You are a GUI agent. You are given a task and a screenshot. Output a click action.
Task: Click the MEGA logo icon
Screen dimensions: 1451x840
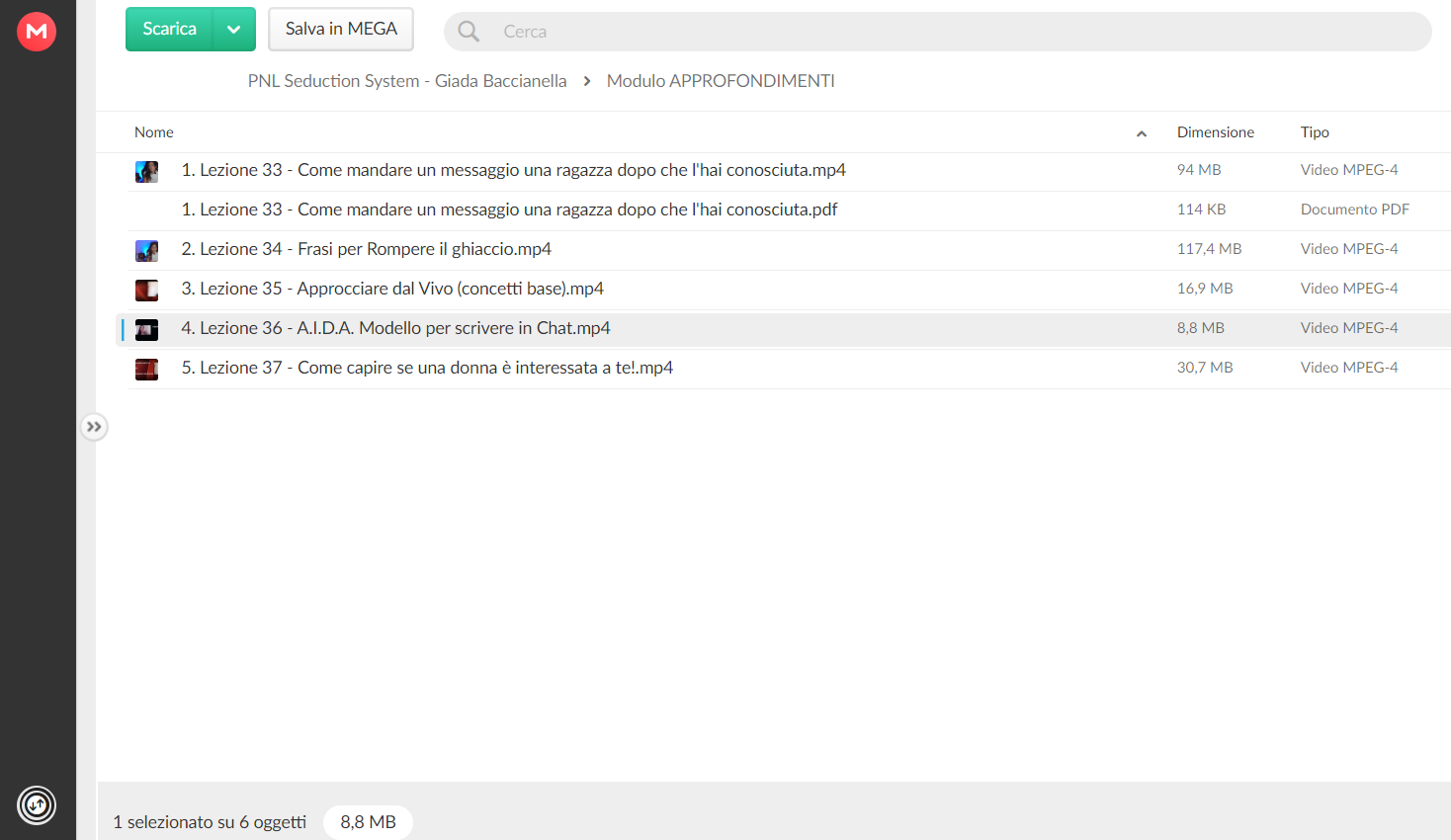(37, 32)
